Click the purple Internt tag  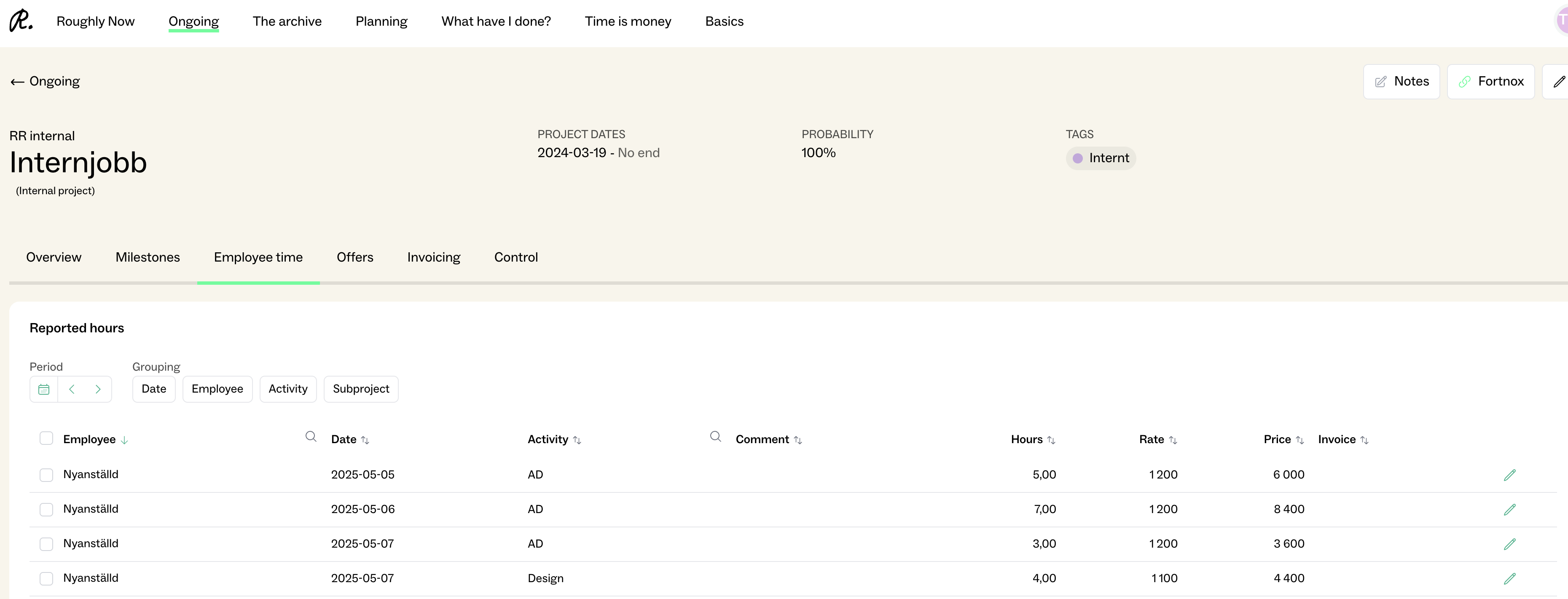click(x=1101, y=158)
